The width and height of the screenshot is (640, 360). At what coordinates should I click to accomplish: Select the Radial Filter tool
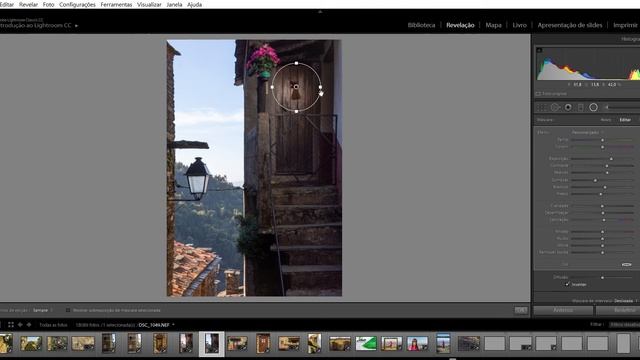click(593, 107)
